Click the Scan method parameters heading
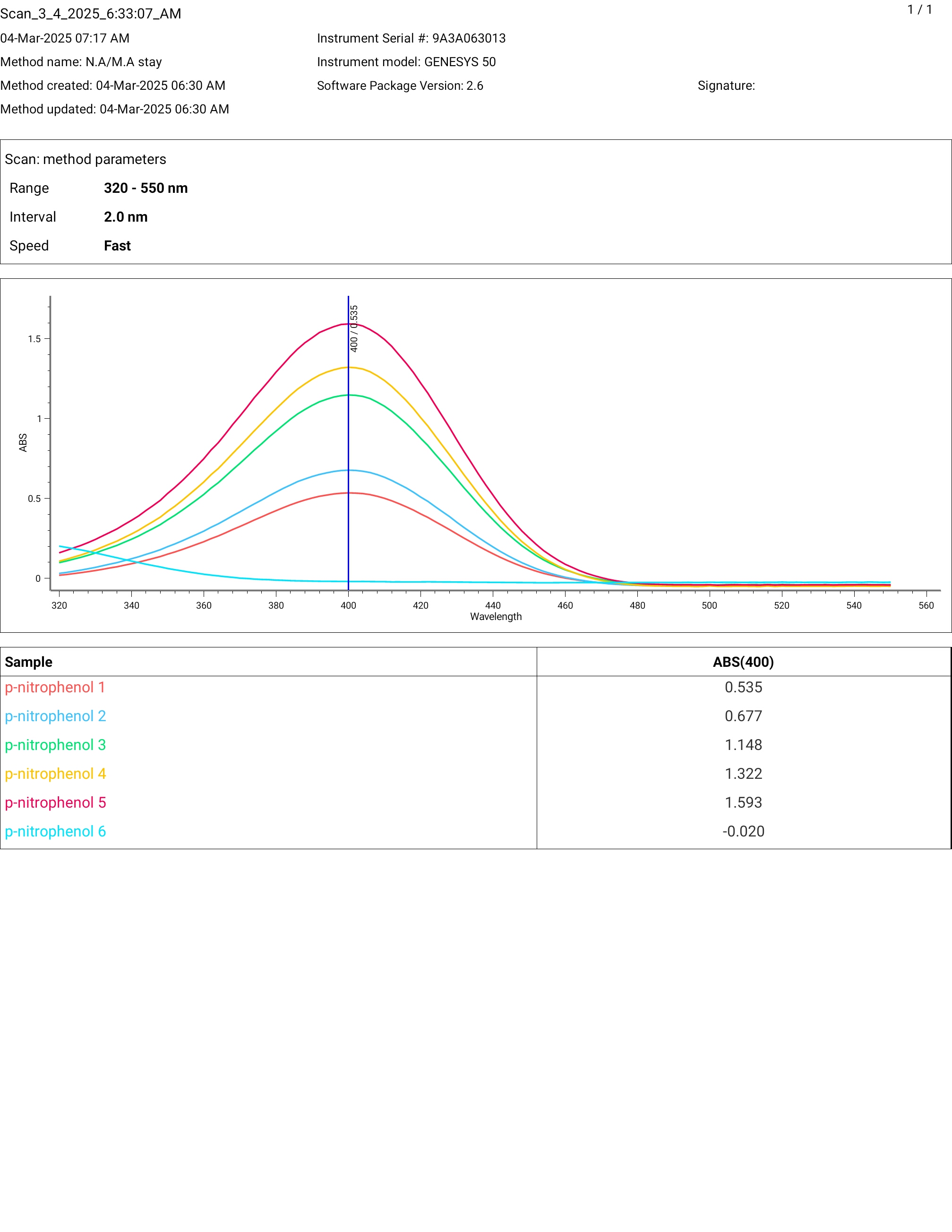 tap(85, 159)
